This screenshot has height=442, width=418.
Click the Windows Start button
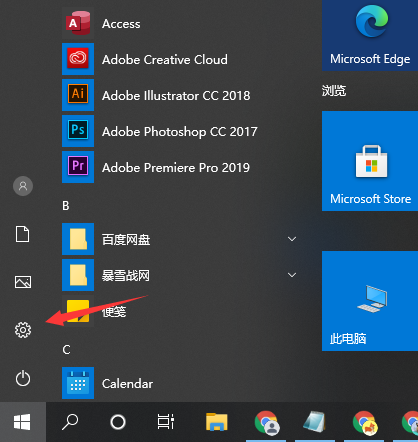click(x=23, y=422)
